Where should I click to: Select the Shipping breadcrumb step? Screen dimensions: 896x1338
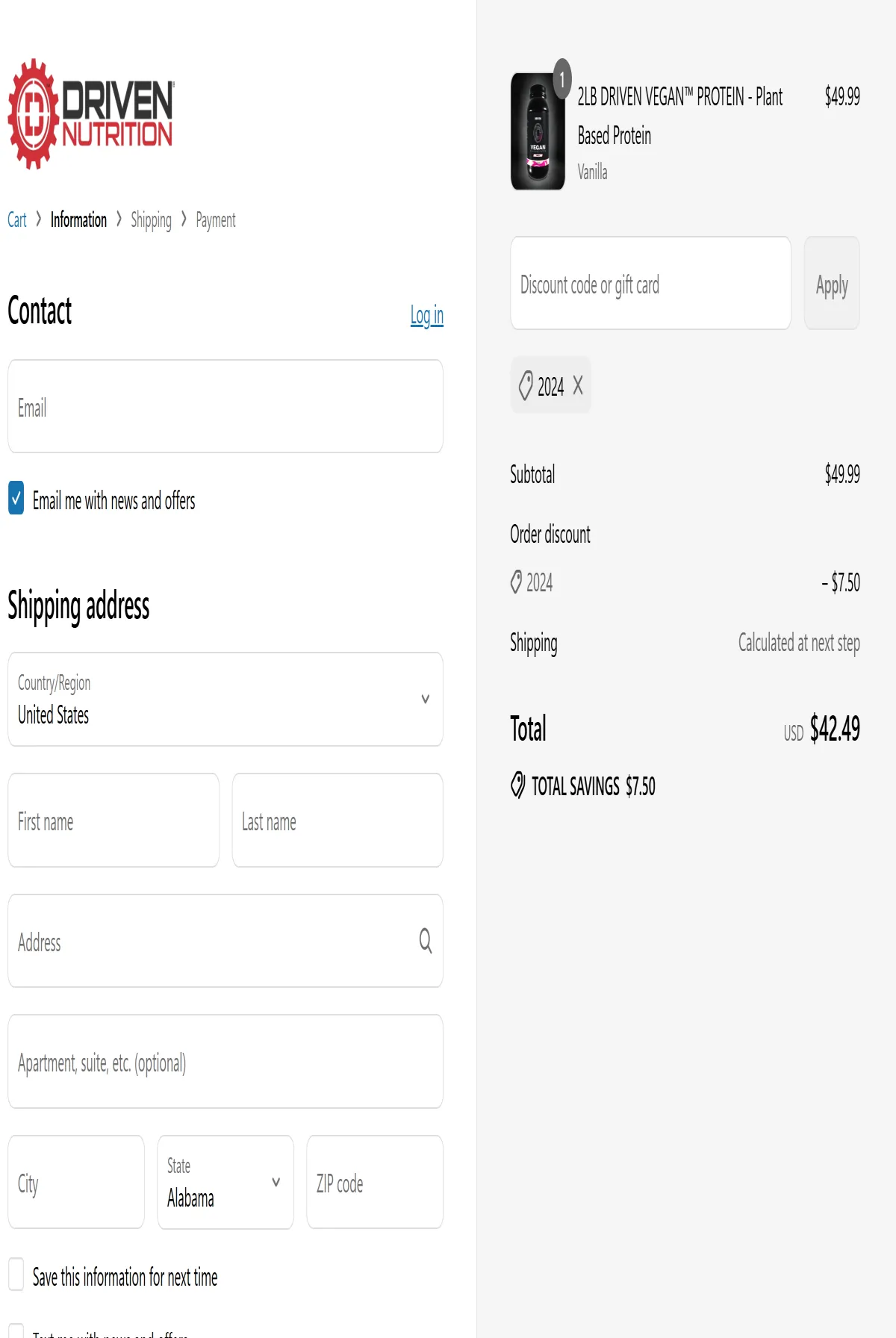point(151,220)
